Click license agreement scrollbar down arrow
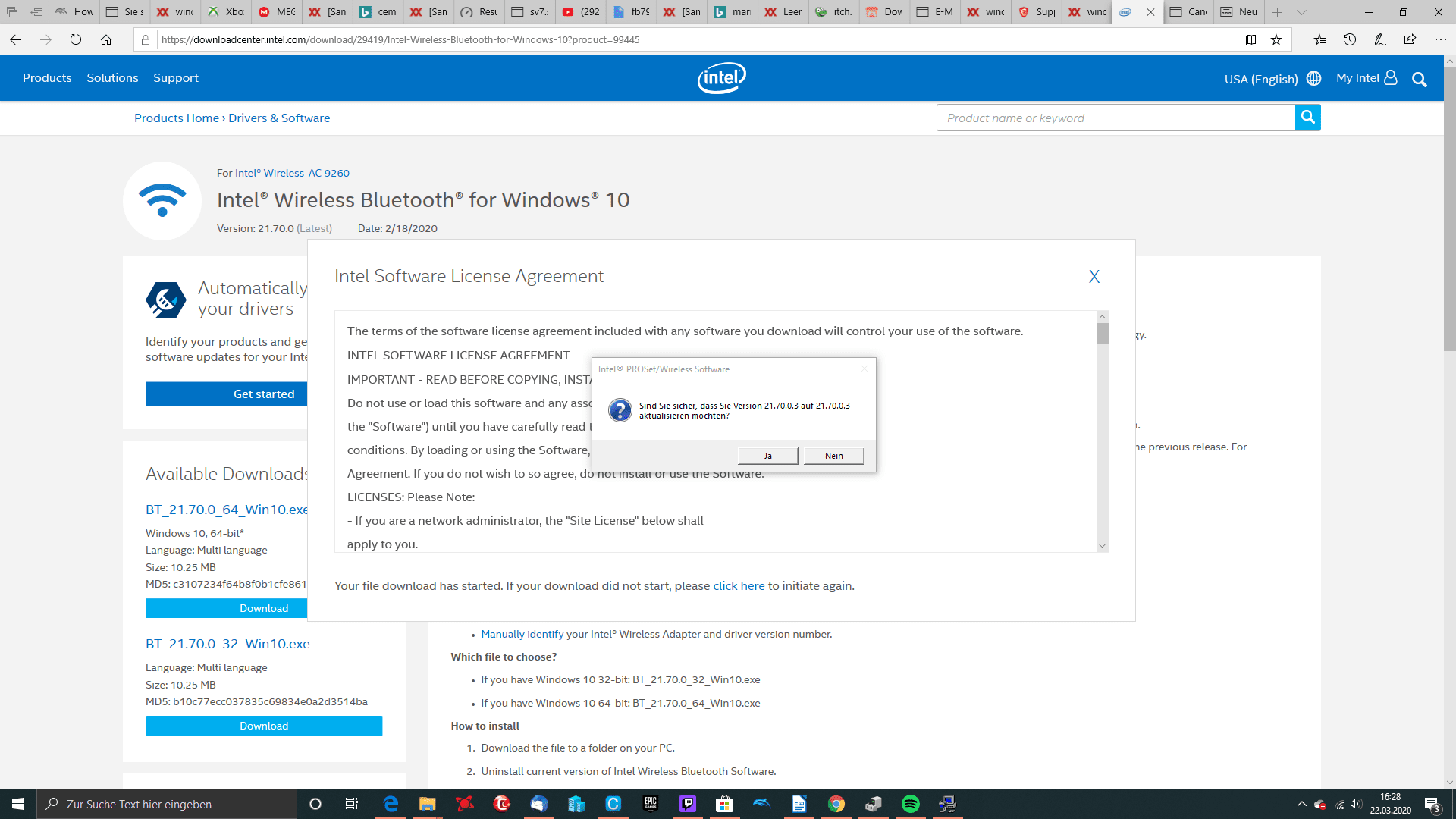The width and height of the screenshot is (1456, 819). coord(1103,546)
